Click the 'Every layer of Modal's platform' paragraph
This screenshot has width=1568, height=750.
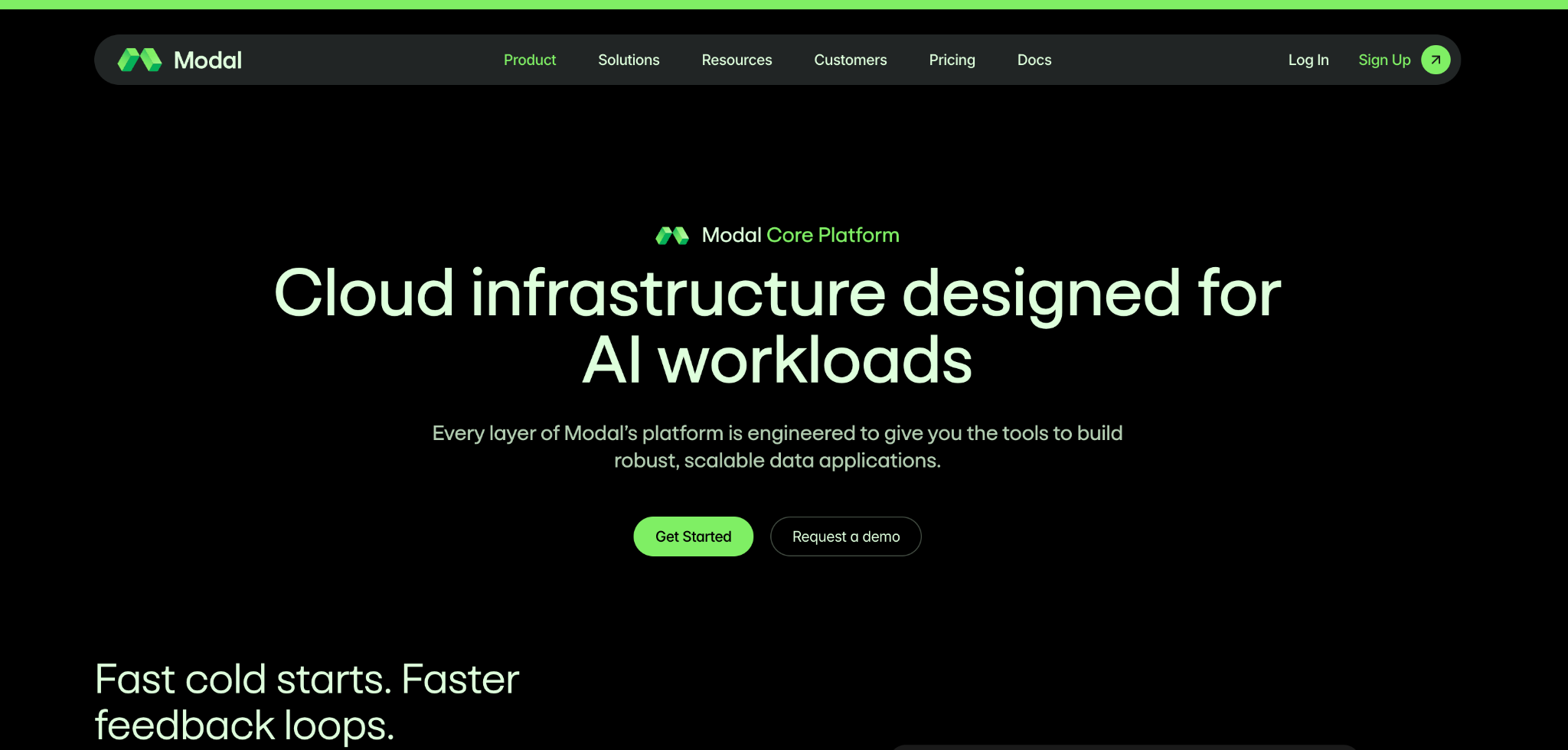(x=777, y=447)
